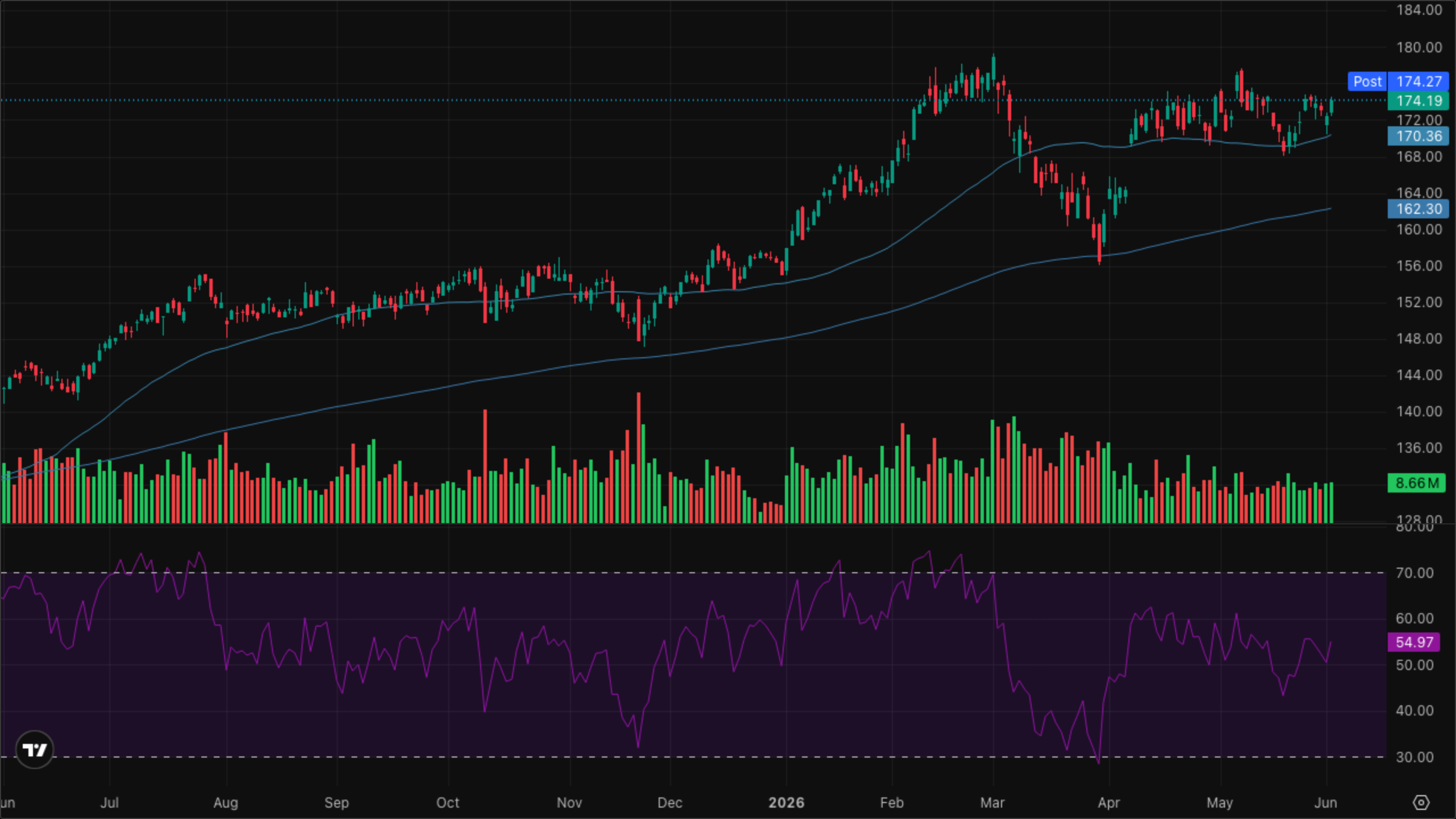Click the Feb date axis label
Image resolution: width=1456 pixels, height=819 pixels.
pyautogui.click(x=892, y=803)
